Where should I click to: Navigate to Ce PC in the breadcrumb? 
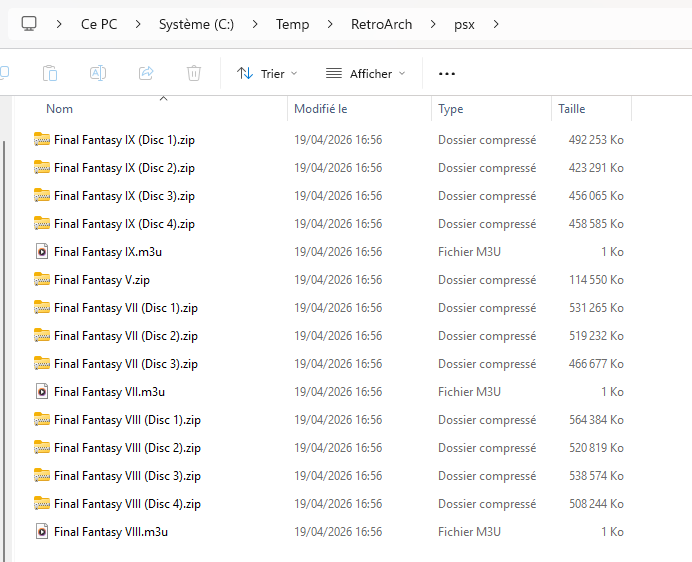(x=99, y=24)
